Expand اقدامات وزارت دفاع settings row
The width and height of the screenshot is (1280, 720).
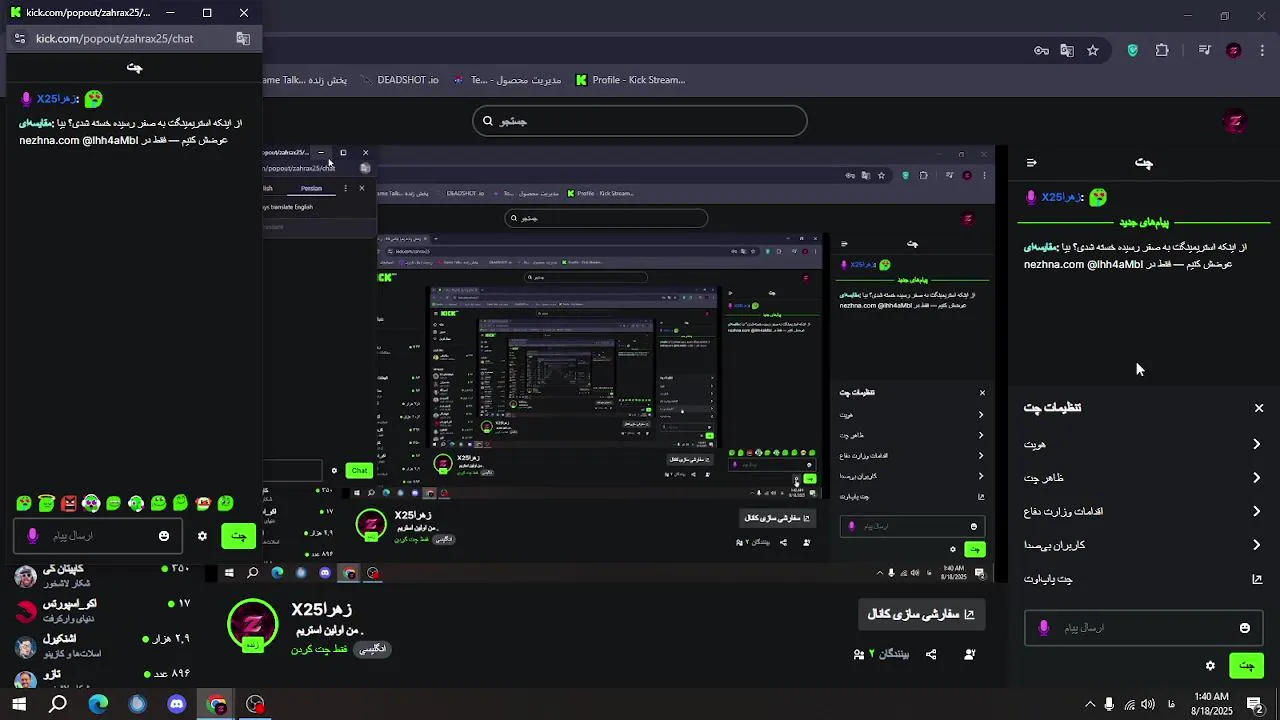click(x=1143, y=512)
